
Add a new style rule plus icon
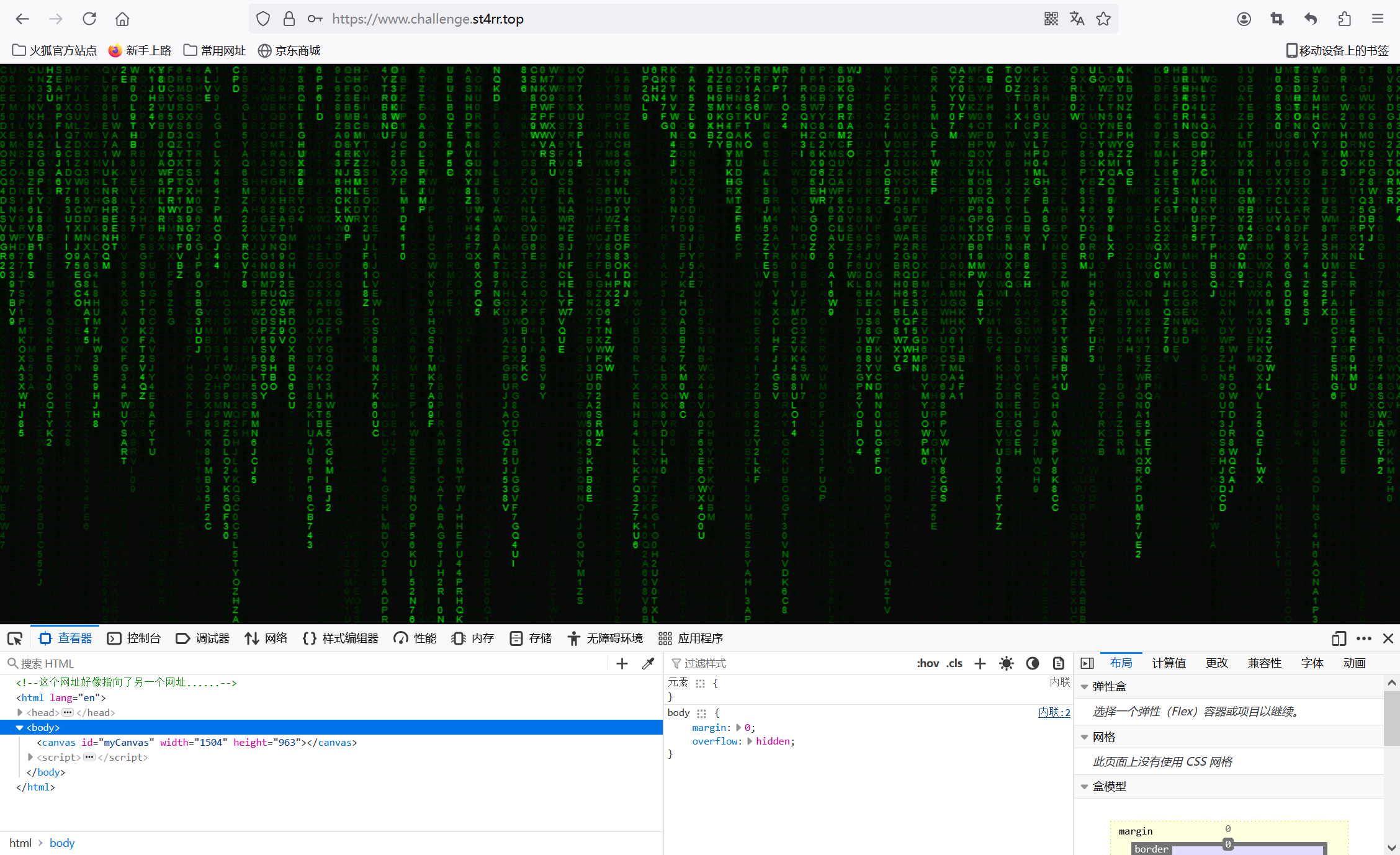980,664
